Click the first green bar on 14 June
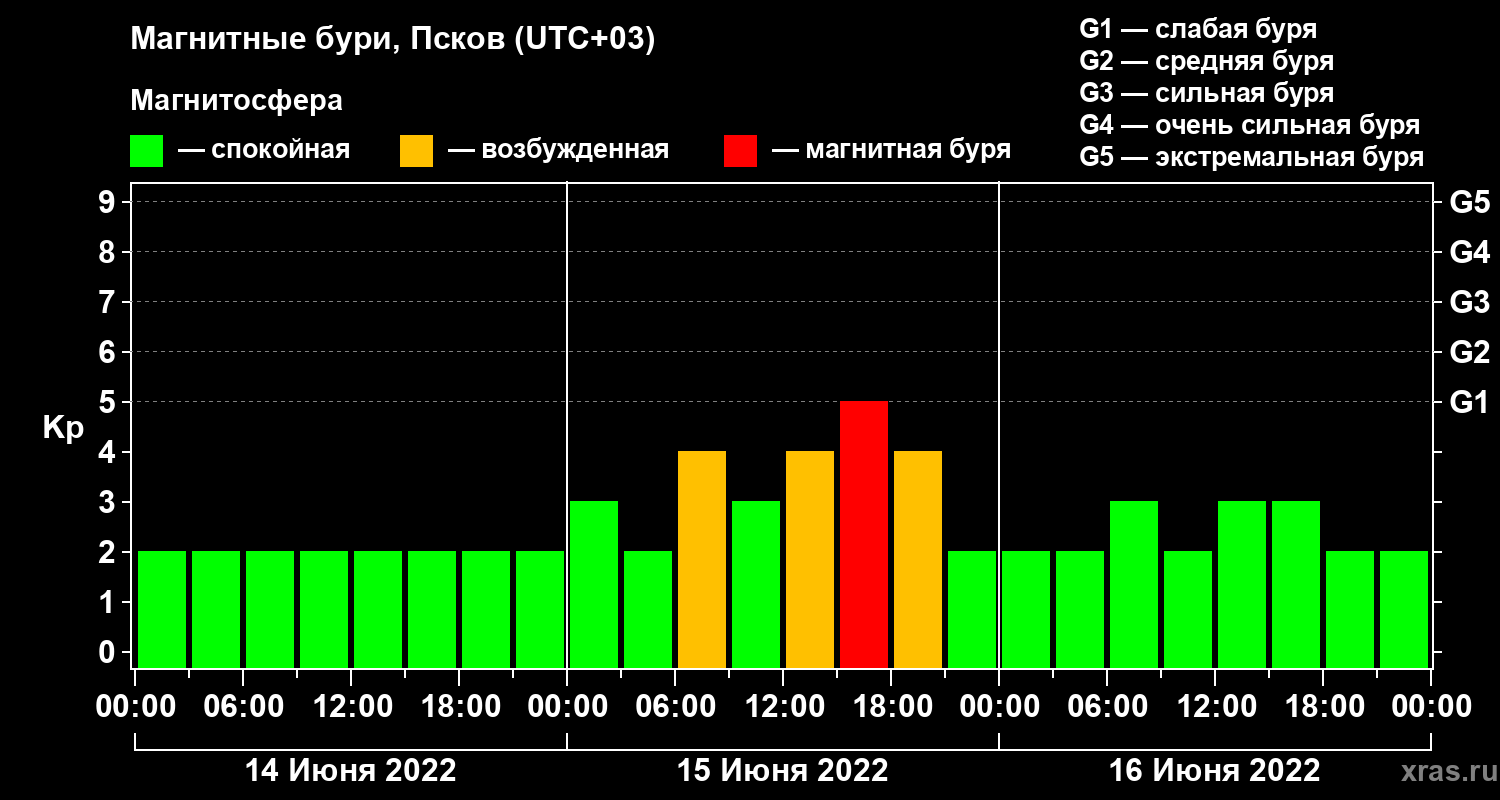The width and height of the screenshot is (1500, 800). coord(162,609)
